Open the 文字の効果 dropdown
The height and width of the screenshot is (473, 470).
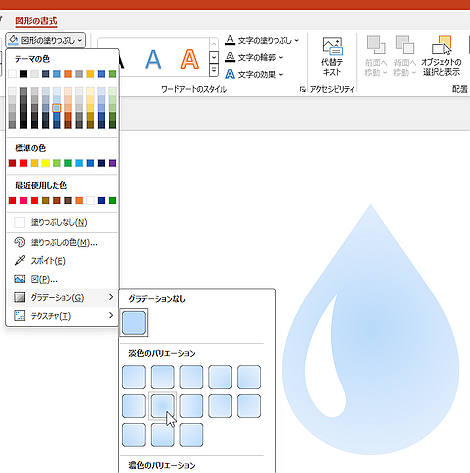click(254, 74)
